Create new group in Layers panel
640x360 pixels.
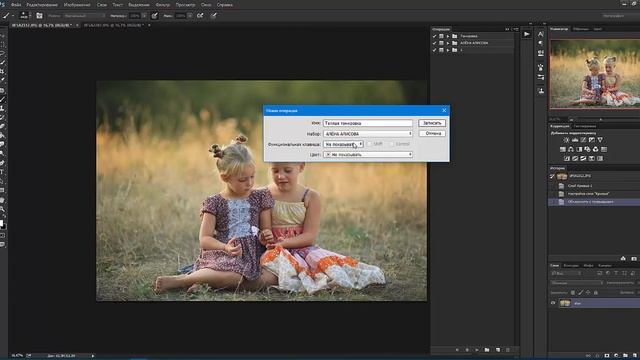[x=625, y=356]
